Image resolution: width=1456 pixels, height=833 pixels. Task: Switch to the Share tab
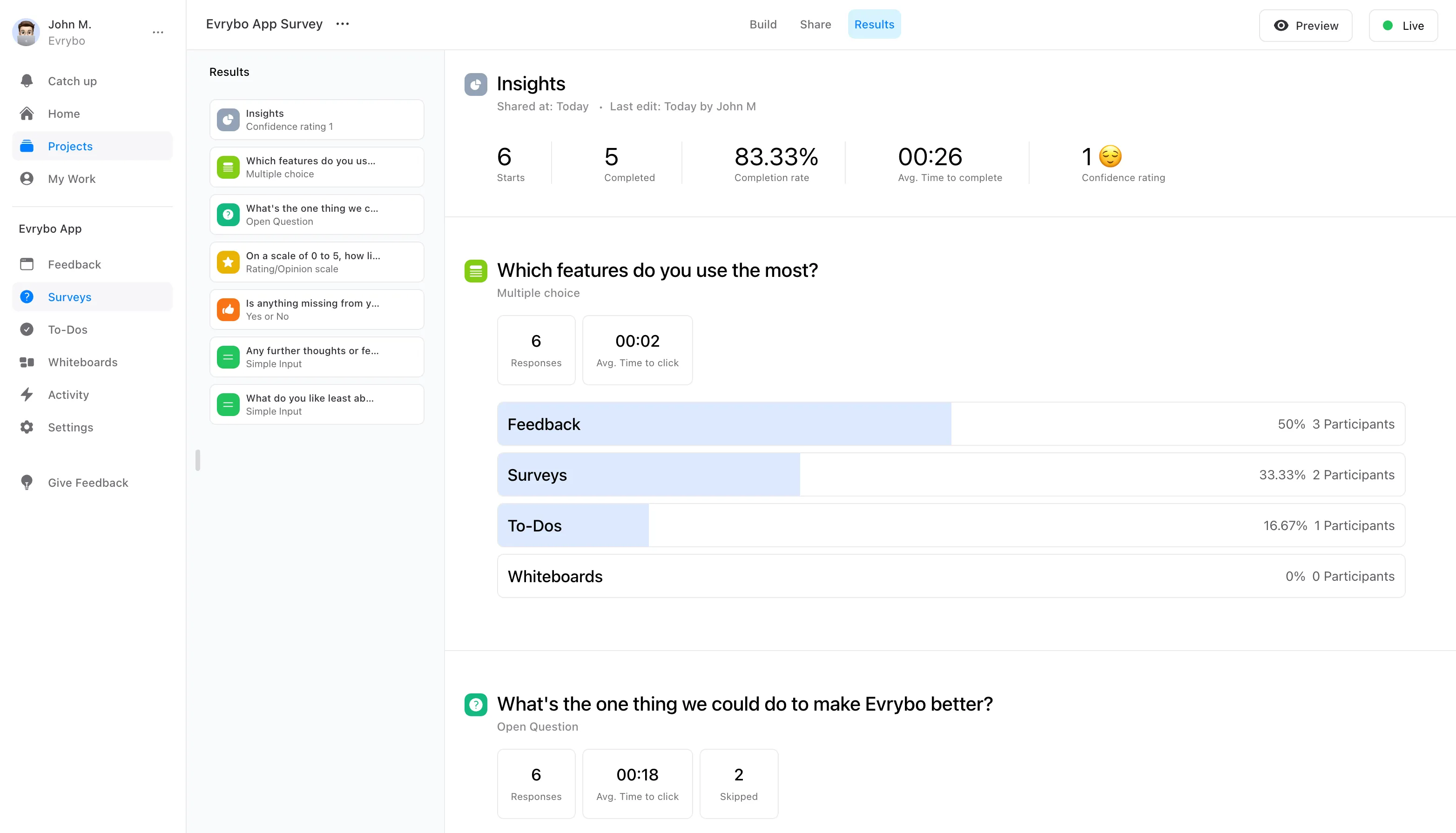point(815,24)
